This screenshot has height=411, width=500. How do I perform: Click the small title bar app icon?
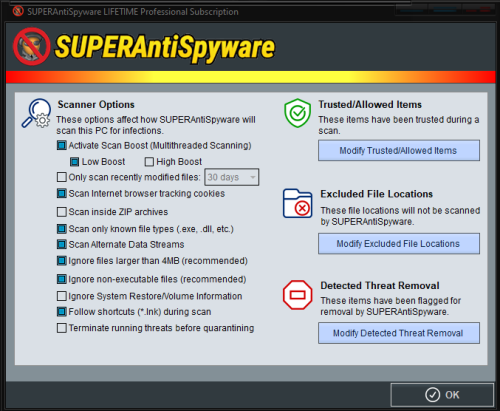coord(18,11)
